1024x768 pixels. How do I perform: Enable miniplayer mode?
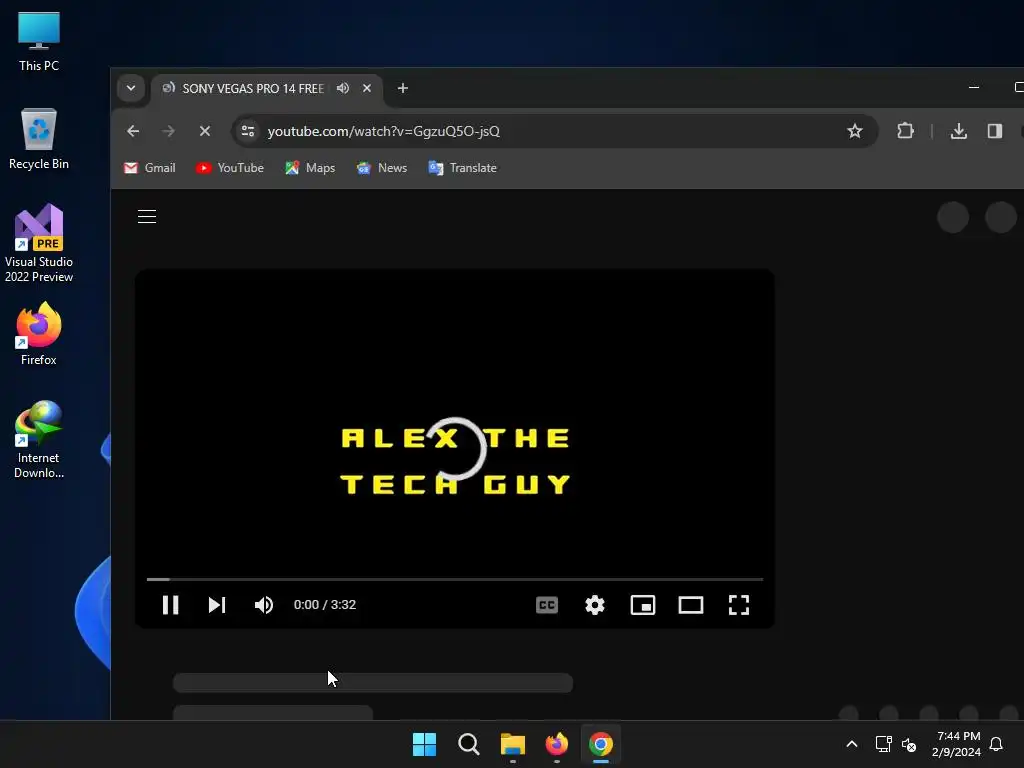click(x=643, y=605)
